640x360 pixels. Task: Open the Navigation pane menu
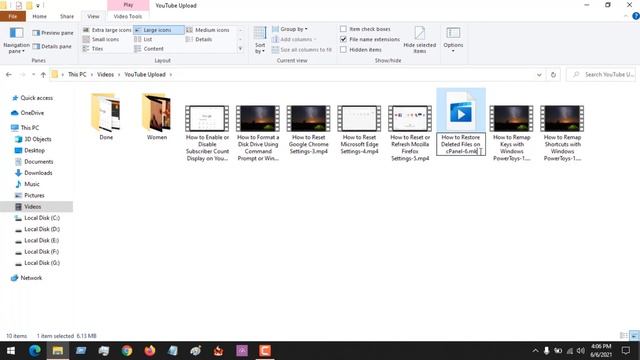click(16, 41)
